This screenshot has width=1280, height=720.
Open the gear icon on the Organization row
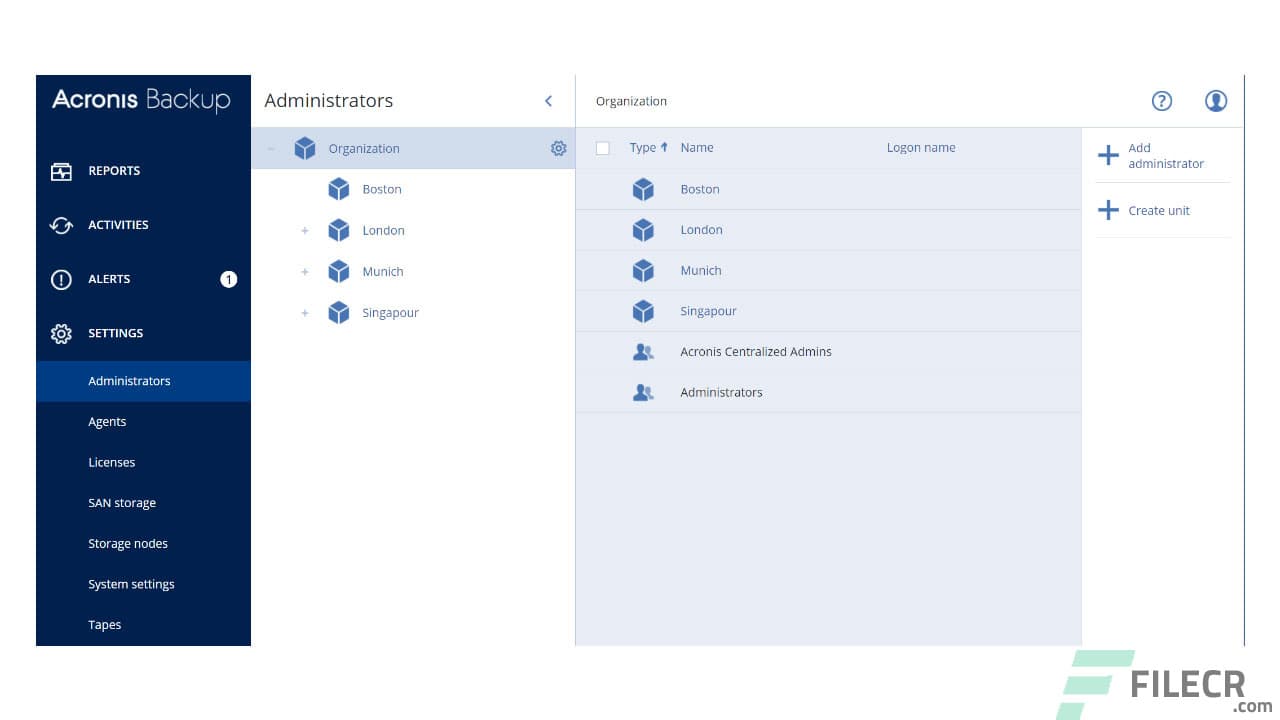pos(559,147)
